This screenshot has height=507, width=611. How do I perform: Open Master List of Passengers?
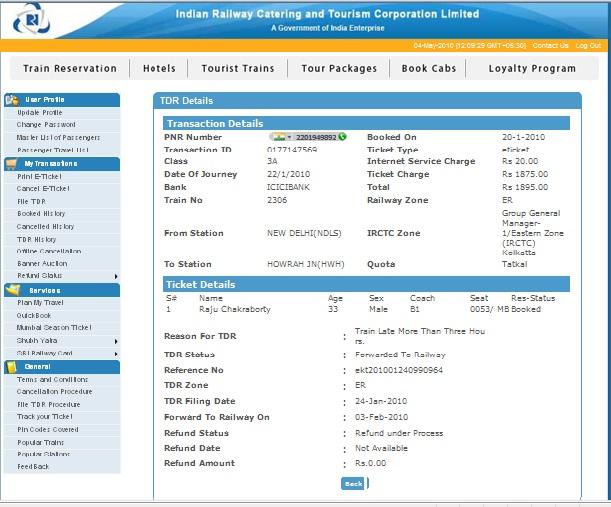[x=58, y=138]
